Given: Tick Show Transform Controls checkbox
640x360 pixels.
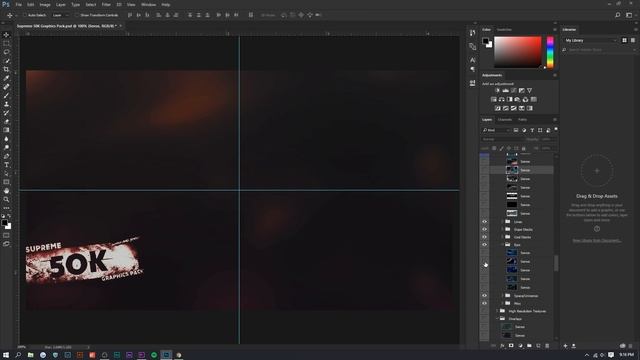Looking at the screenshot, I should pos(77,15).
